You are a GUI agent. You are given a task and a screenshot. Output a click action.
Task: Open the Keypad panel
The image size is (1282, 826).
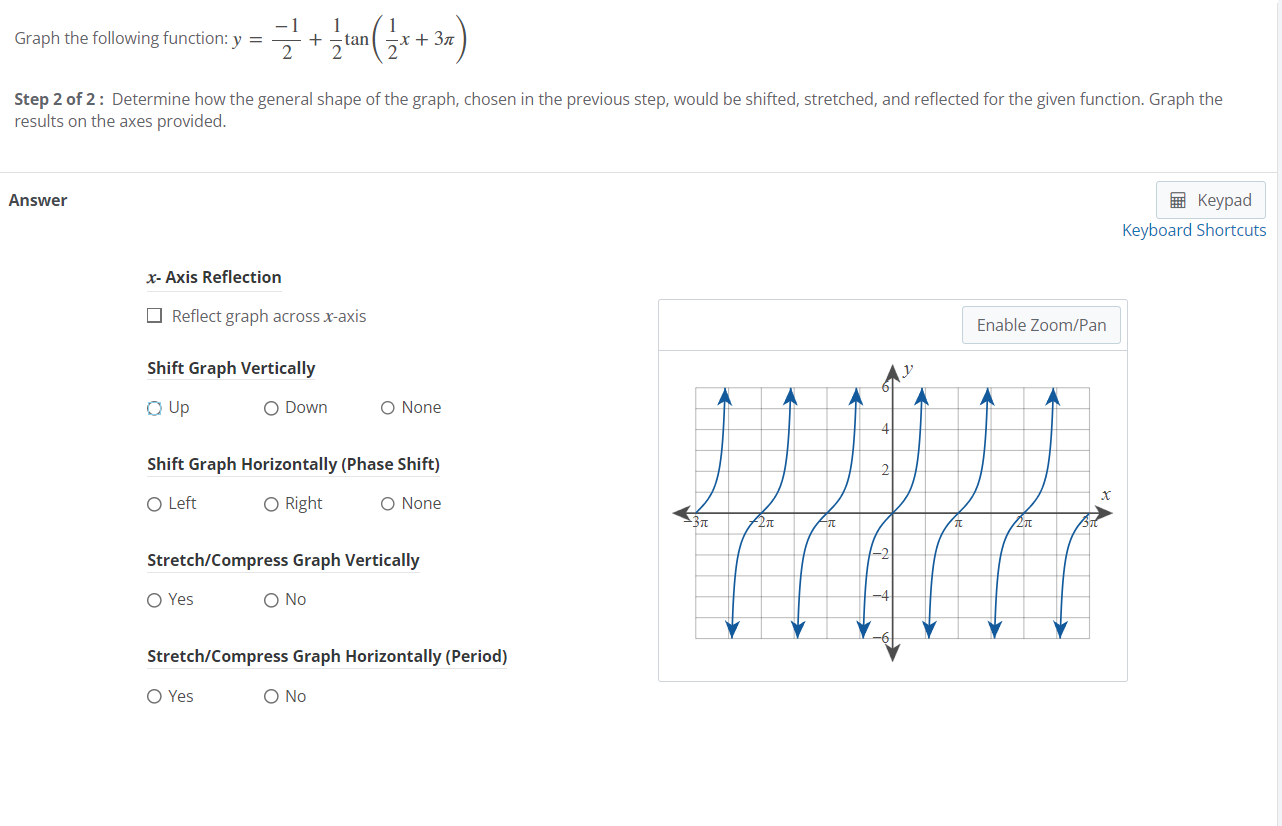1210,200
